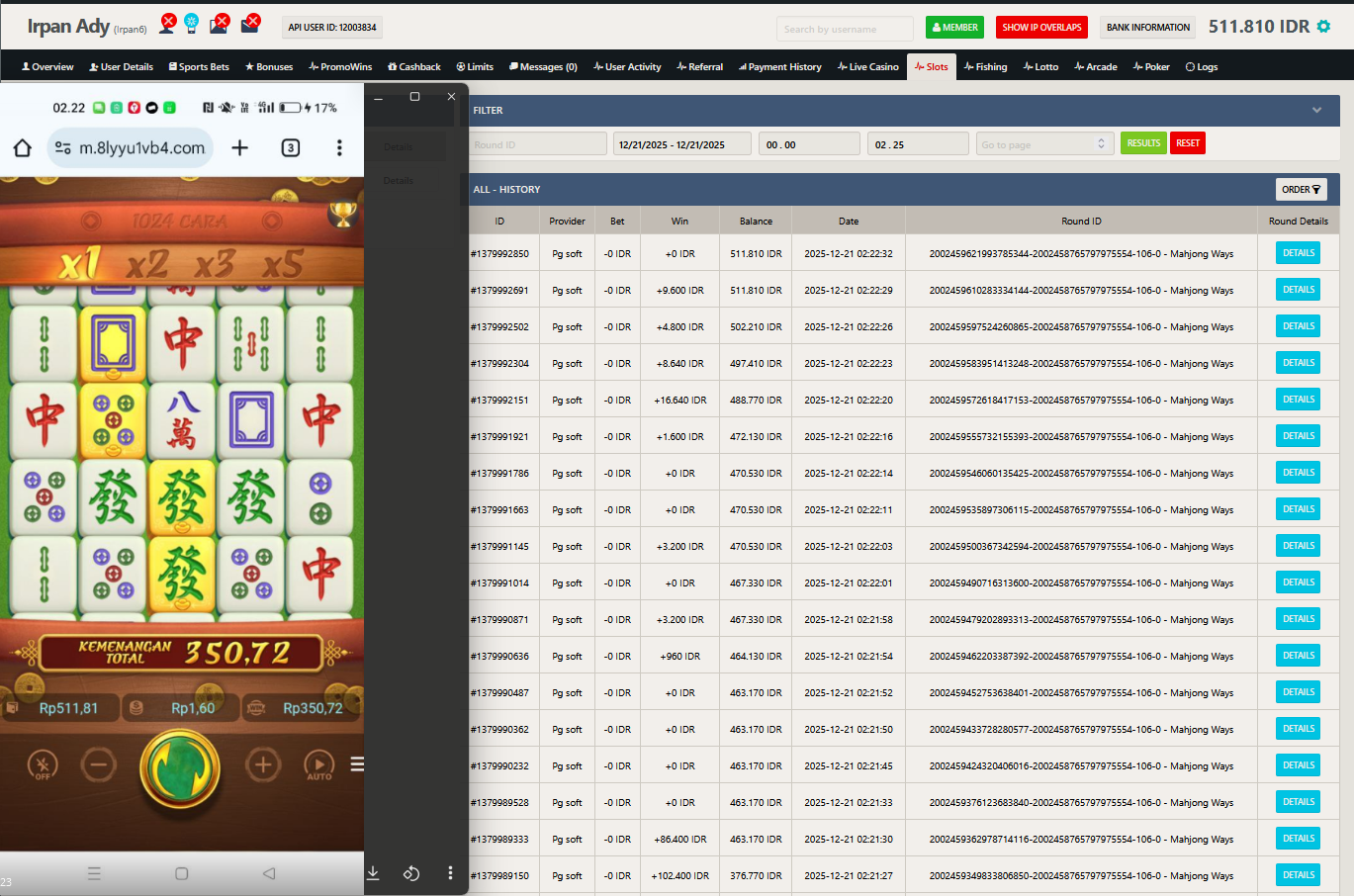Open phone browser three-dot menu

click(339, 147)
